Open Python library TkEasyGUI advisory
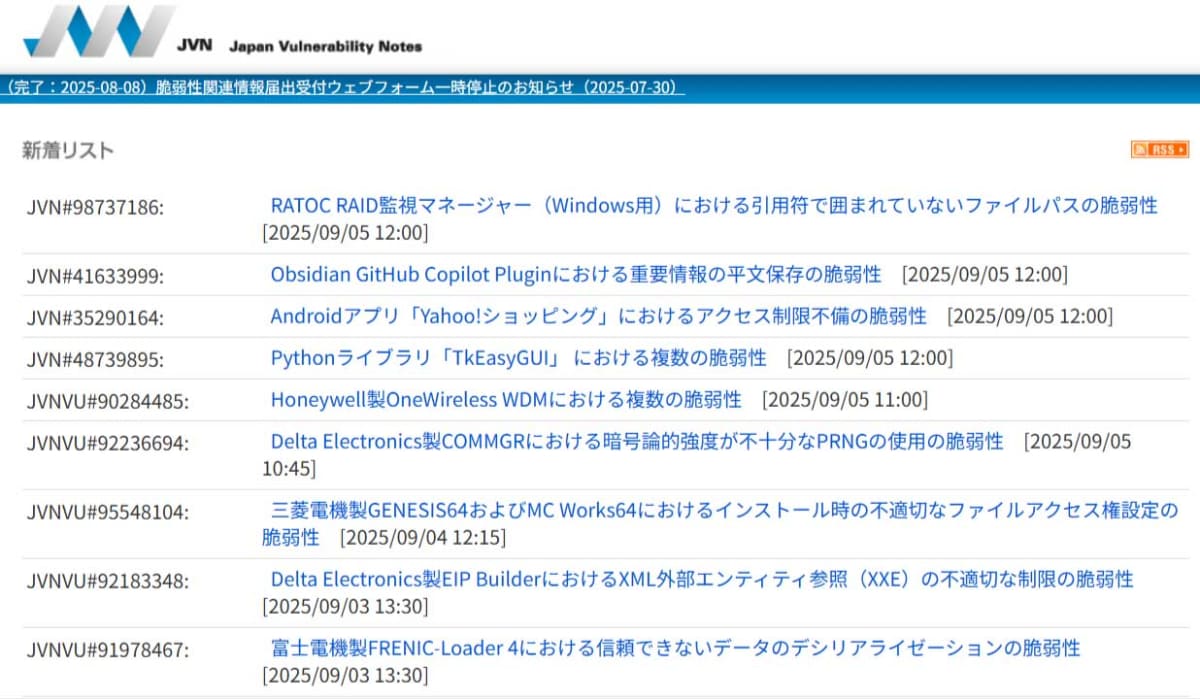The height and width of the screenshot is (699, 1200). [x=518, y=357]
